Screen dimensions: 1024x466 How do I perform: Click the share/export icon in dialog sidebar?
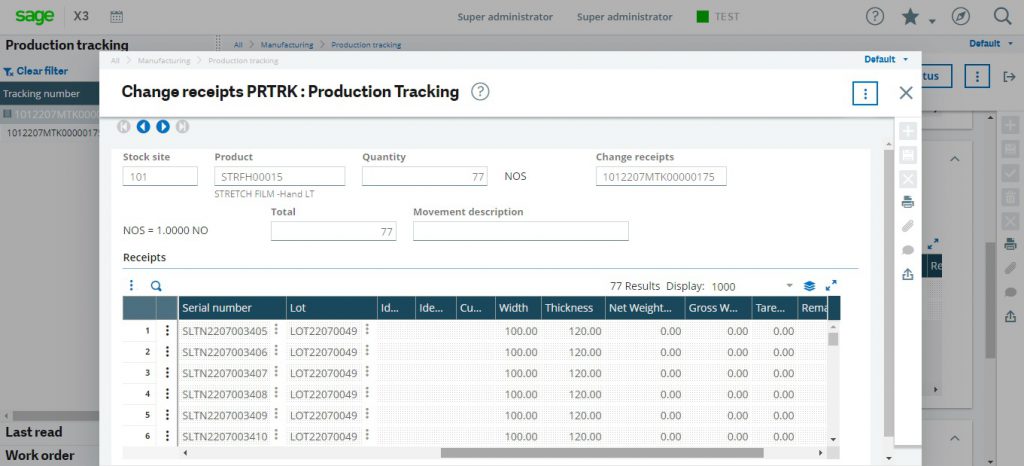908,275
